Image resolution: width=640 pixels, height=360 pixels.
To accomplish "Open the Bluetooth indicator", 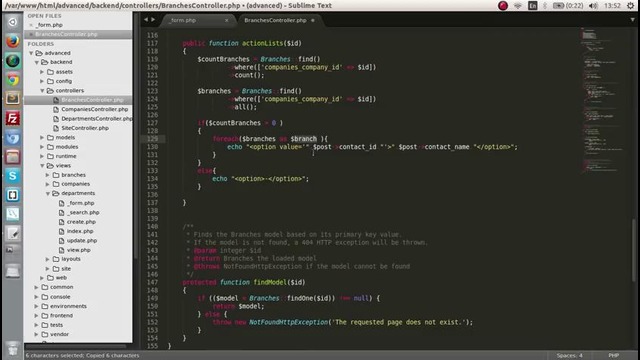I will tap(544, 6).
